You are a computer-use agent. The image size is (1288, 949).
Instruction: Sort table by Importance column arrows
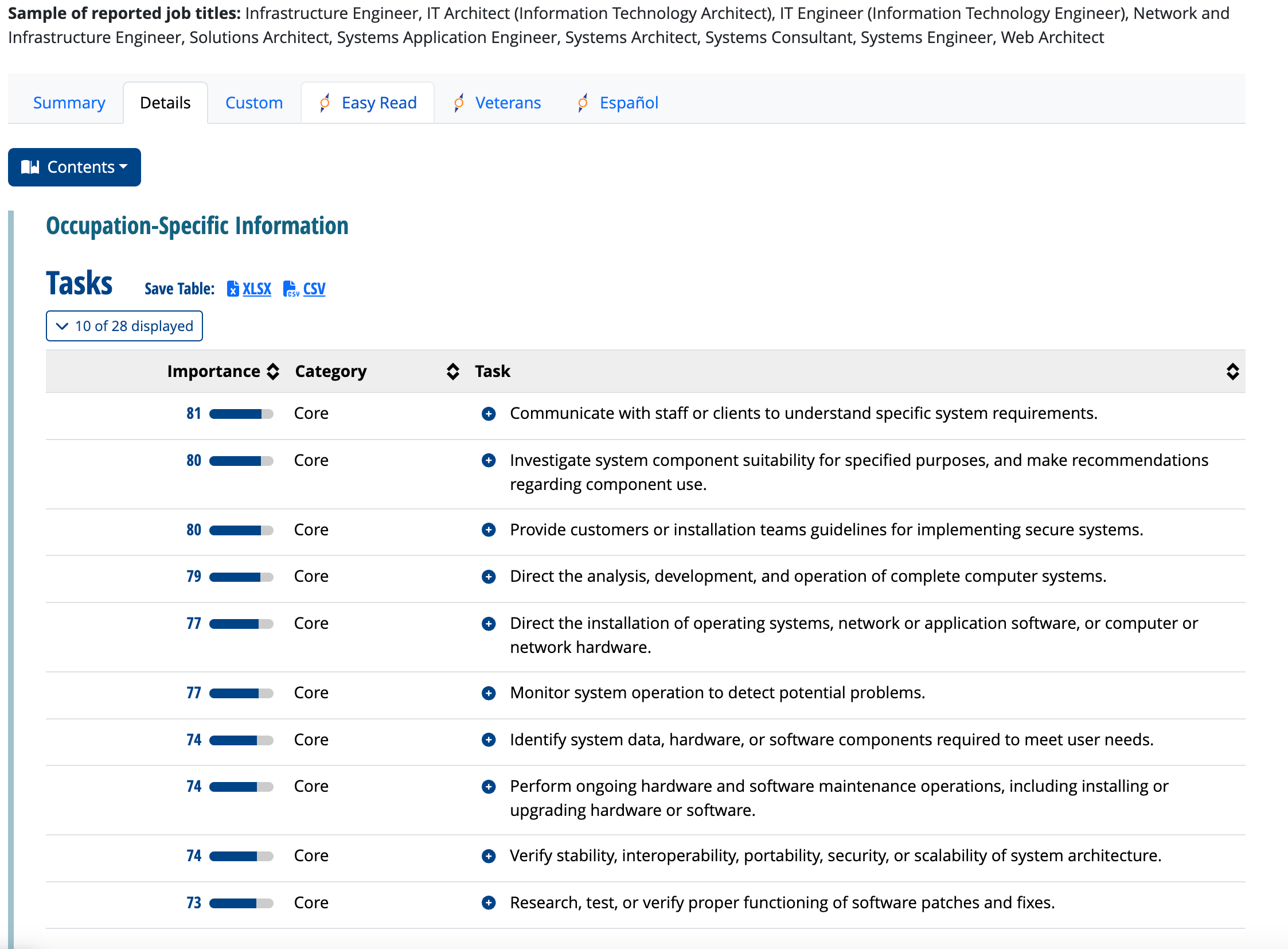(274, 372)
